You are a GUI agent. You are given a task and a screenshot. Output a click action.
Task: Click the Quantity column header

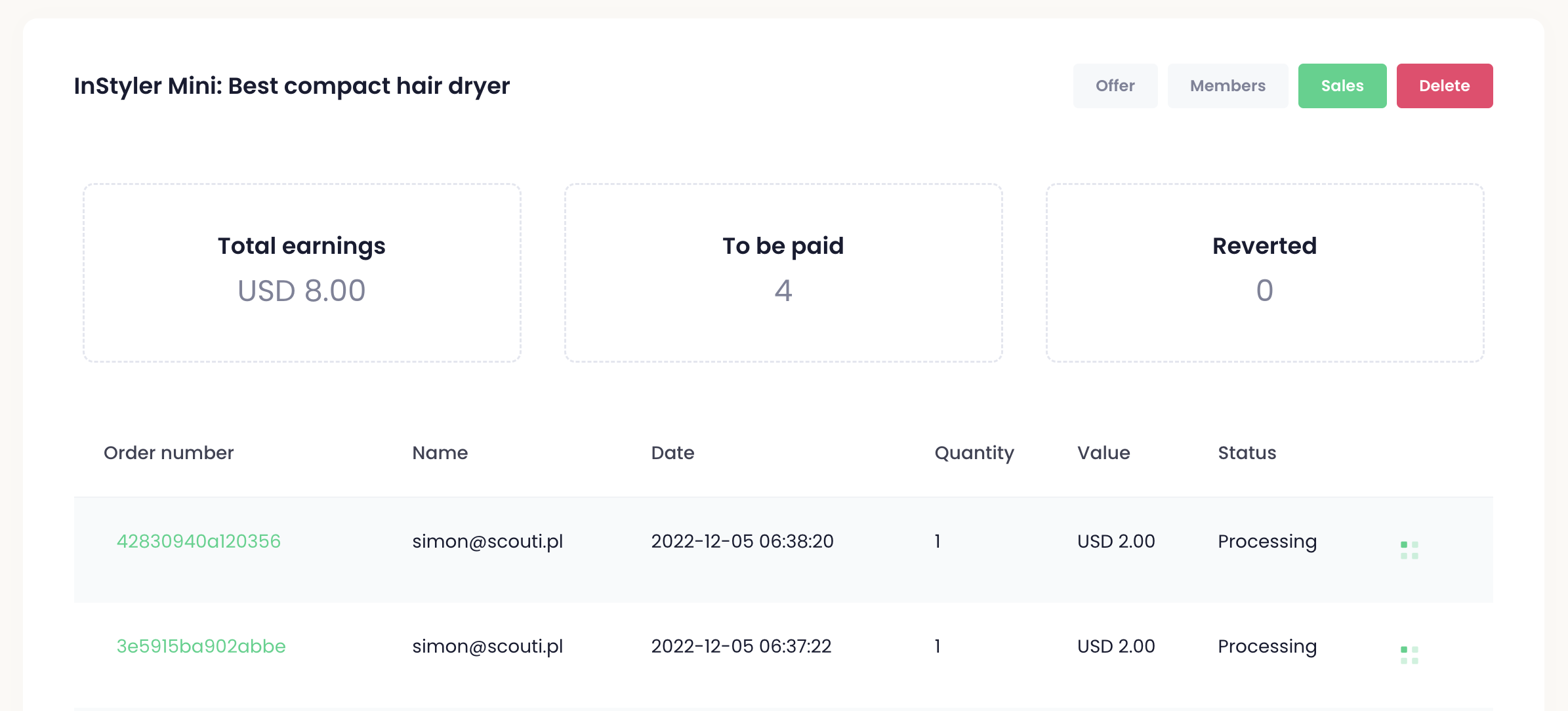[x=974, y=453]
